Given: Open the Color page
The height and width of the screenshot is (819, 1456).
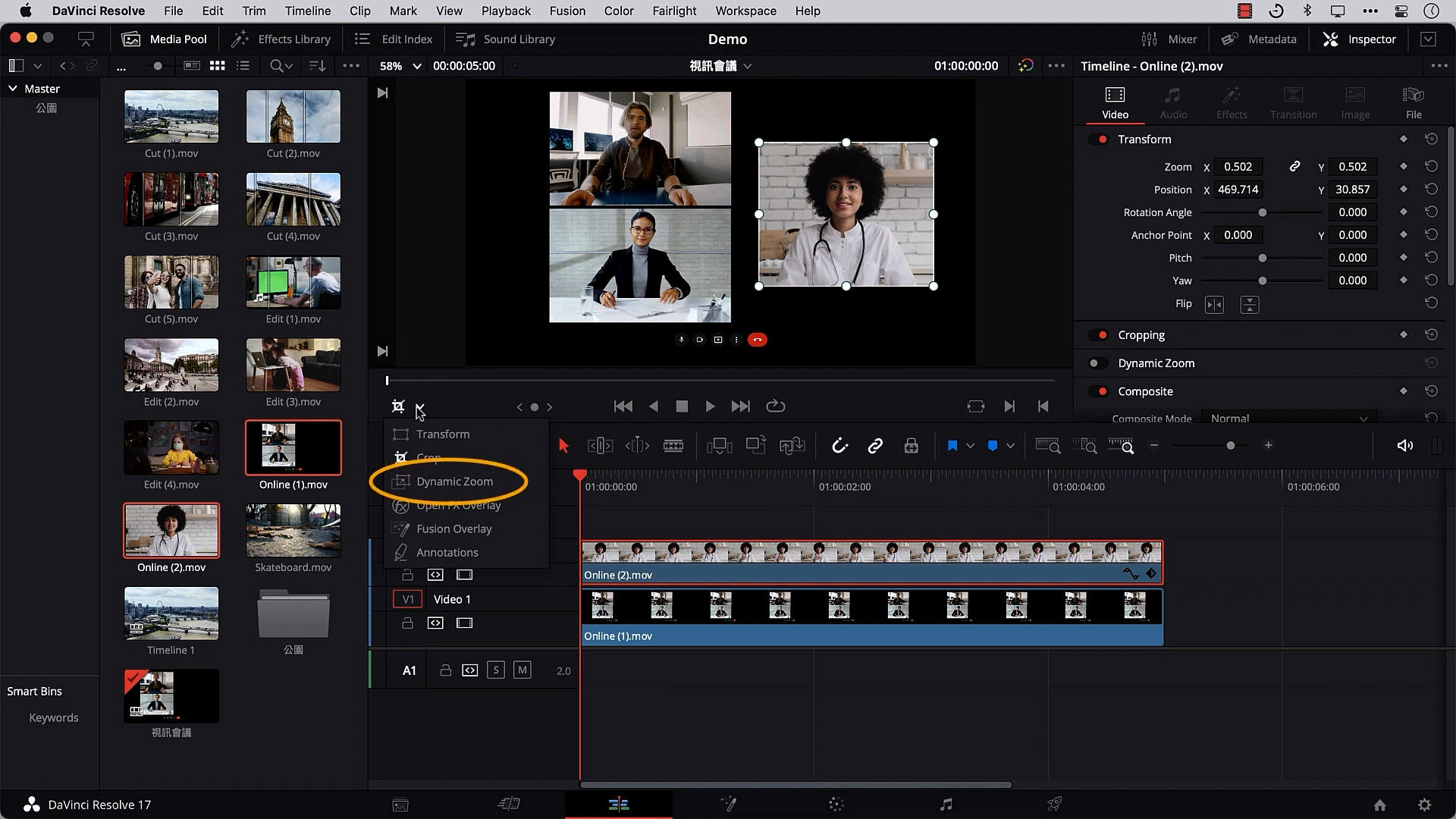Looking at the screenshot, I should [x=836, y=804].
